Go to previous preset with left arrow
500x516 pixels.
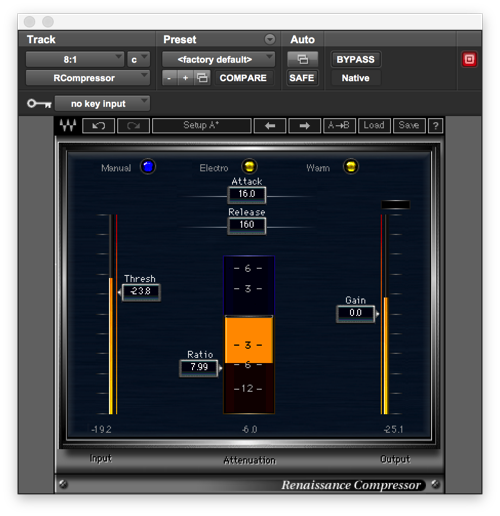[x=270, y=126]
